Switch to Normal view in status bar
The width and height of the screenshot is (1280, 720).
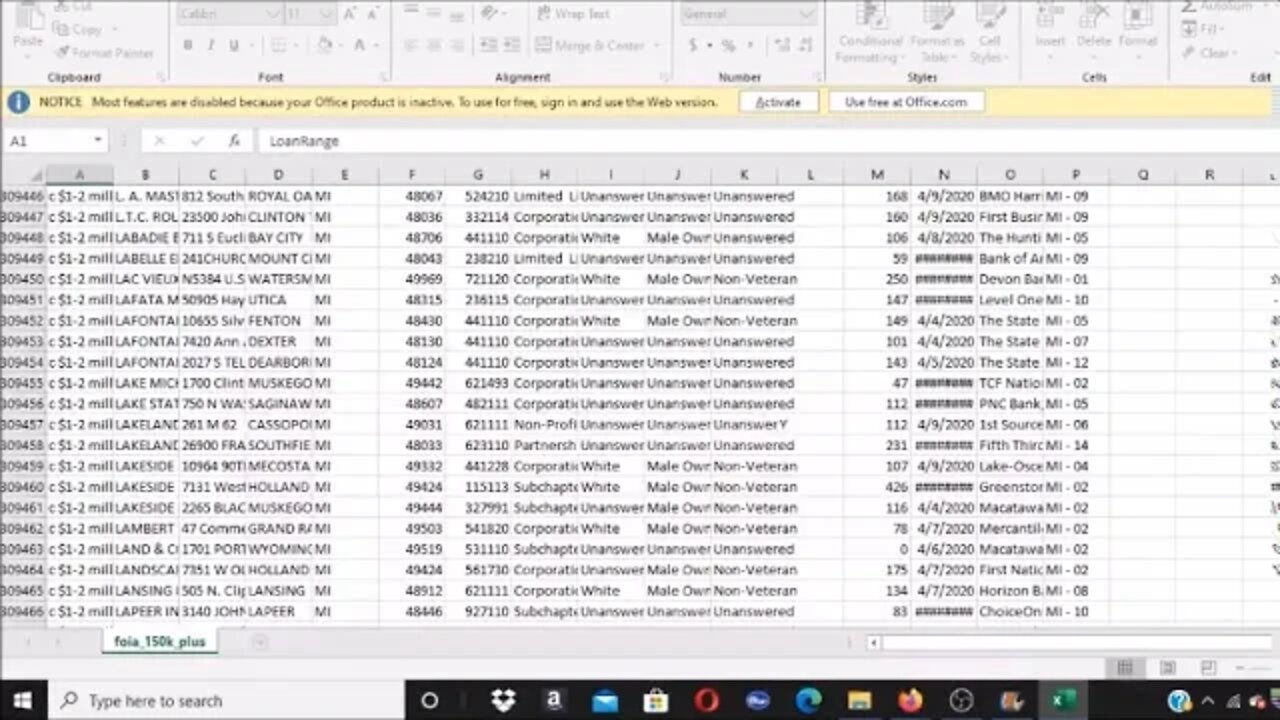pos(1125,667)
